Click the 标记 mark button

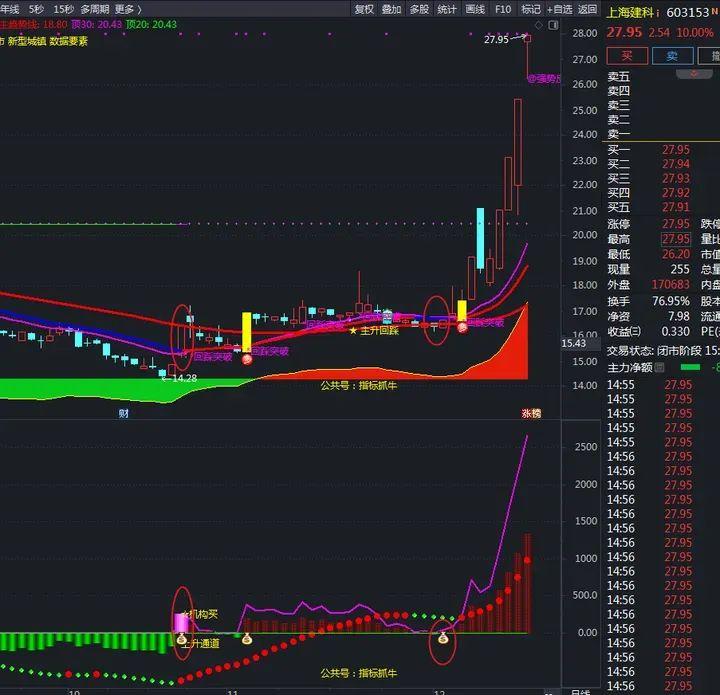coord(531,9)
